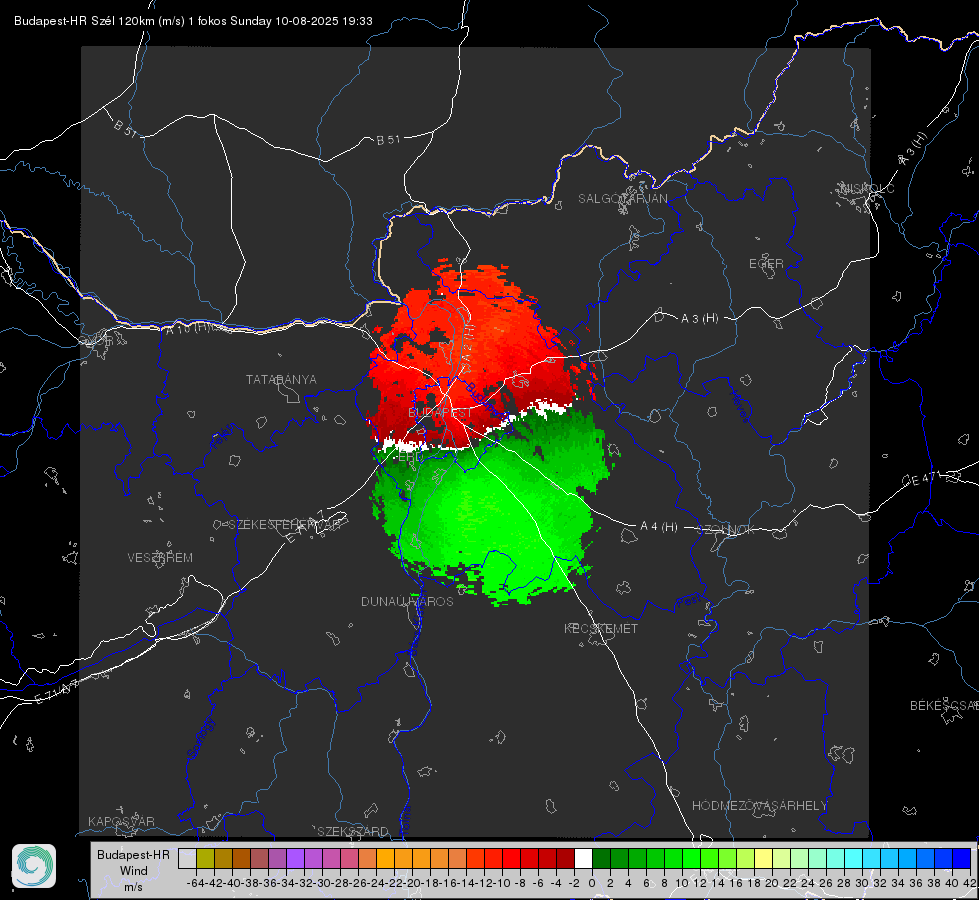
Task: Click the TATABÁNYA city label
Action: click(x=281, y=380)
